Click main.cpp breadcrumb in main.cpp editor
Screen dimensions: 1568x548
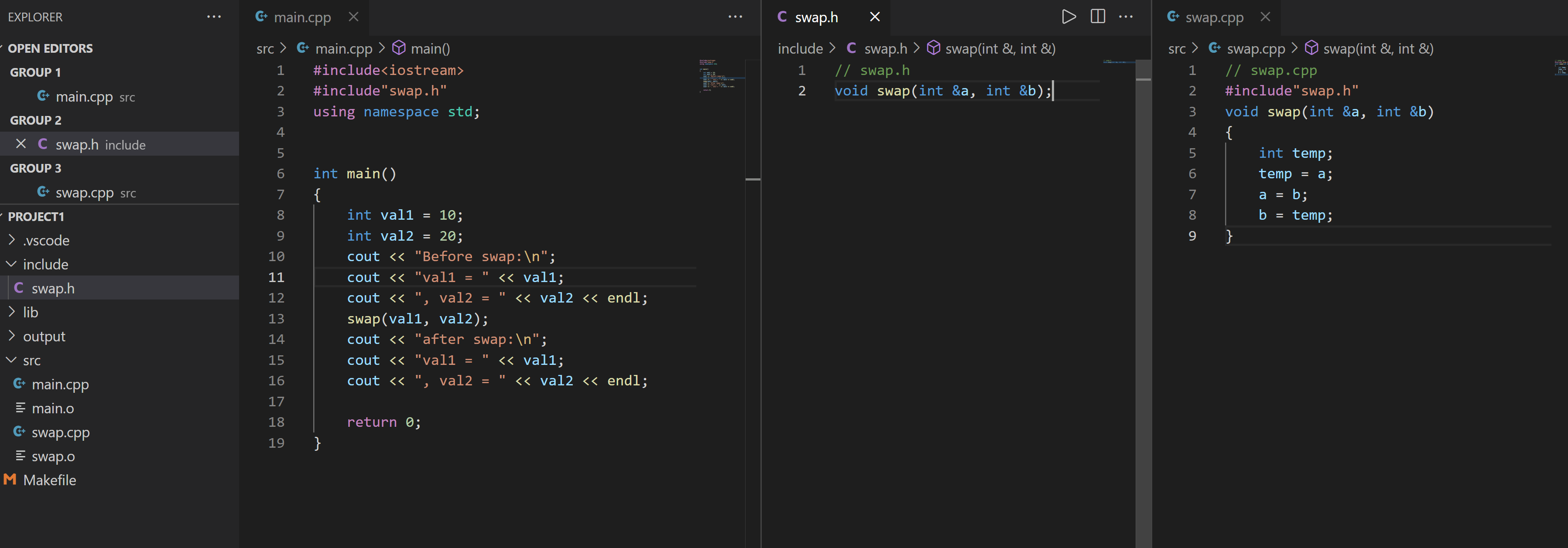343,49
